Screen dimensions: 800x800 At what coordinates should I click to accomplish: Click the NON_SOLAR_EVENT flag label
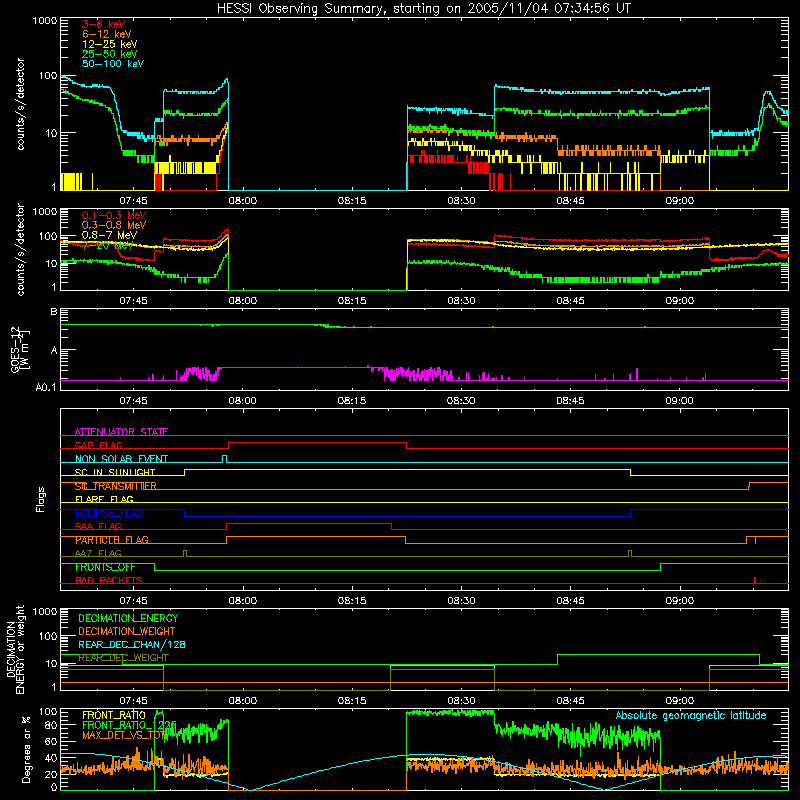pos(121,459)
